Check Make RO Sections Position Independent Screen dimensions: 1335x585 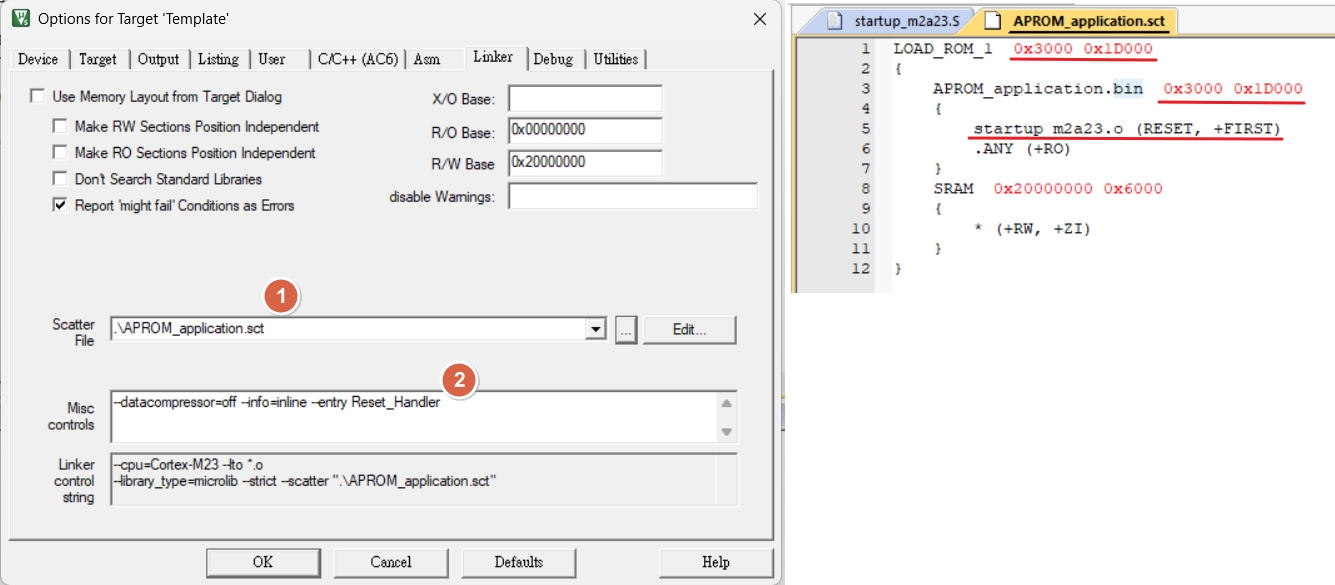point(59,153)
